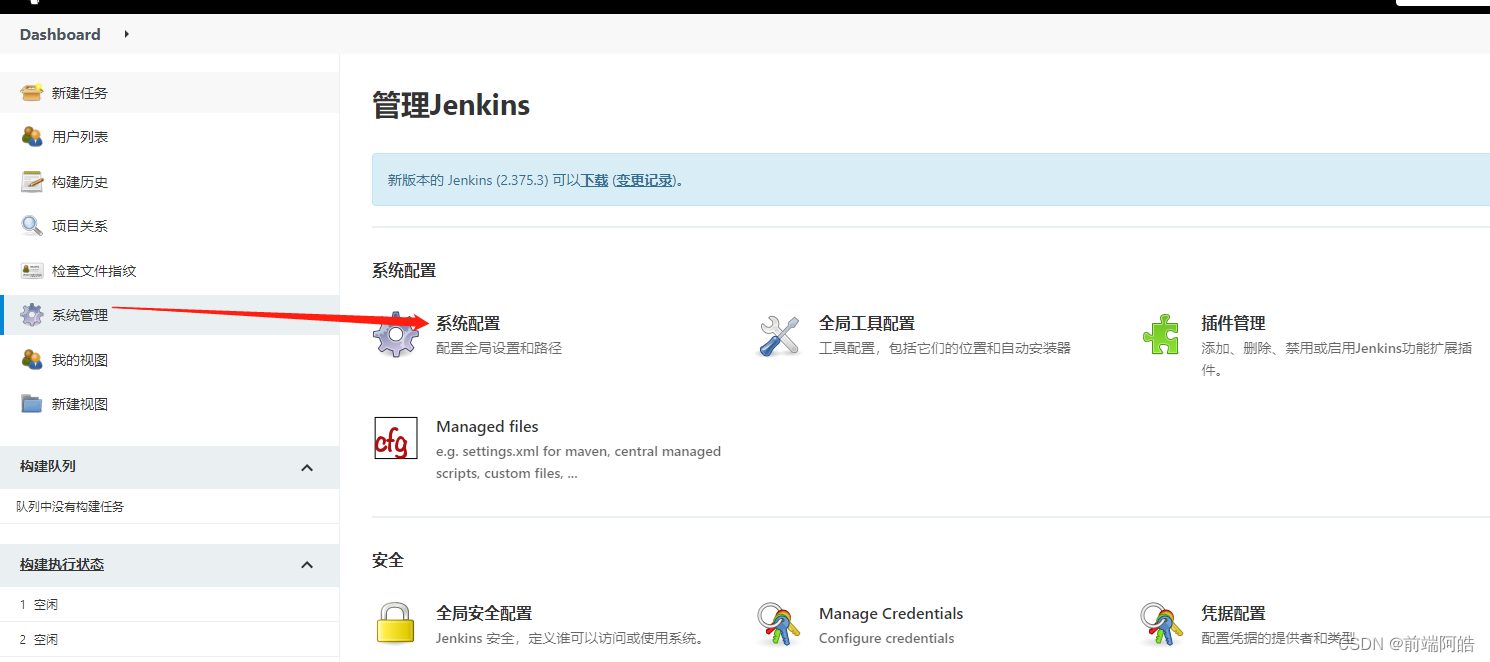Click the 安全 section heading
Viewport: 1490px width, 662px height.
pos(388,560)
